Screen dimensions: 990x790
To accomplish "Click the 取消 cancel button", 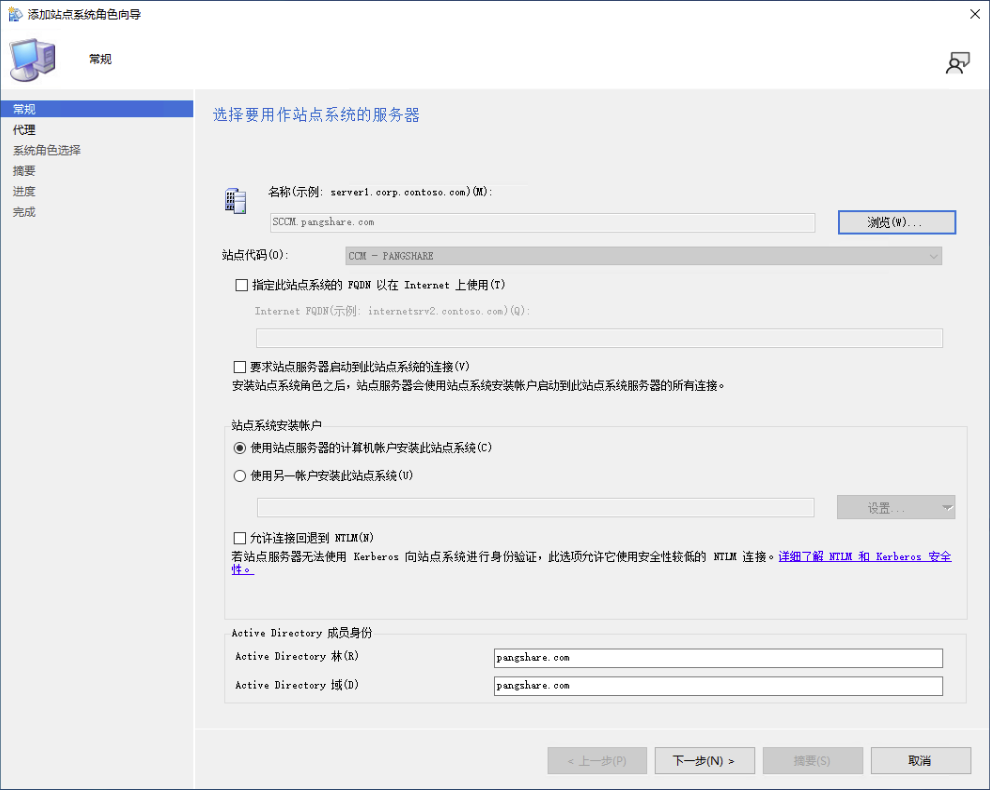I will click(921, 760).
